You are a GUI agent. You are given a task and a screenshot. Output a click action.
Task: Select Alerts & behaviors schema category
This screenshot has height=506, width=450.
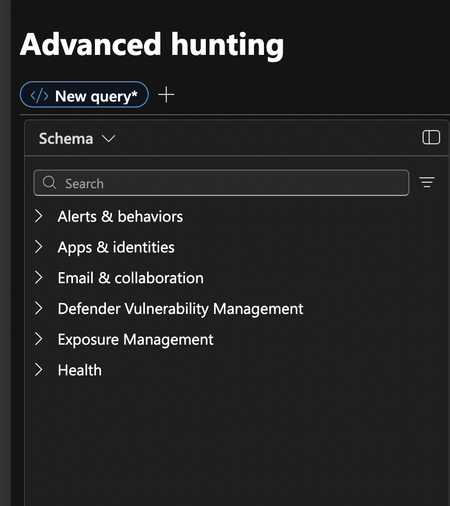120,217
